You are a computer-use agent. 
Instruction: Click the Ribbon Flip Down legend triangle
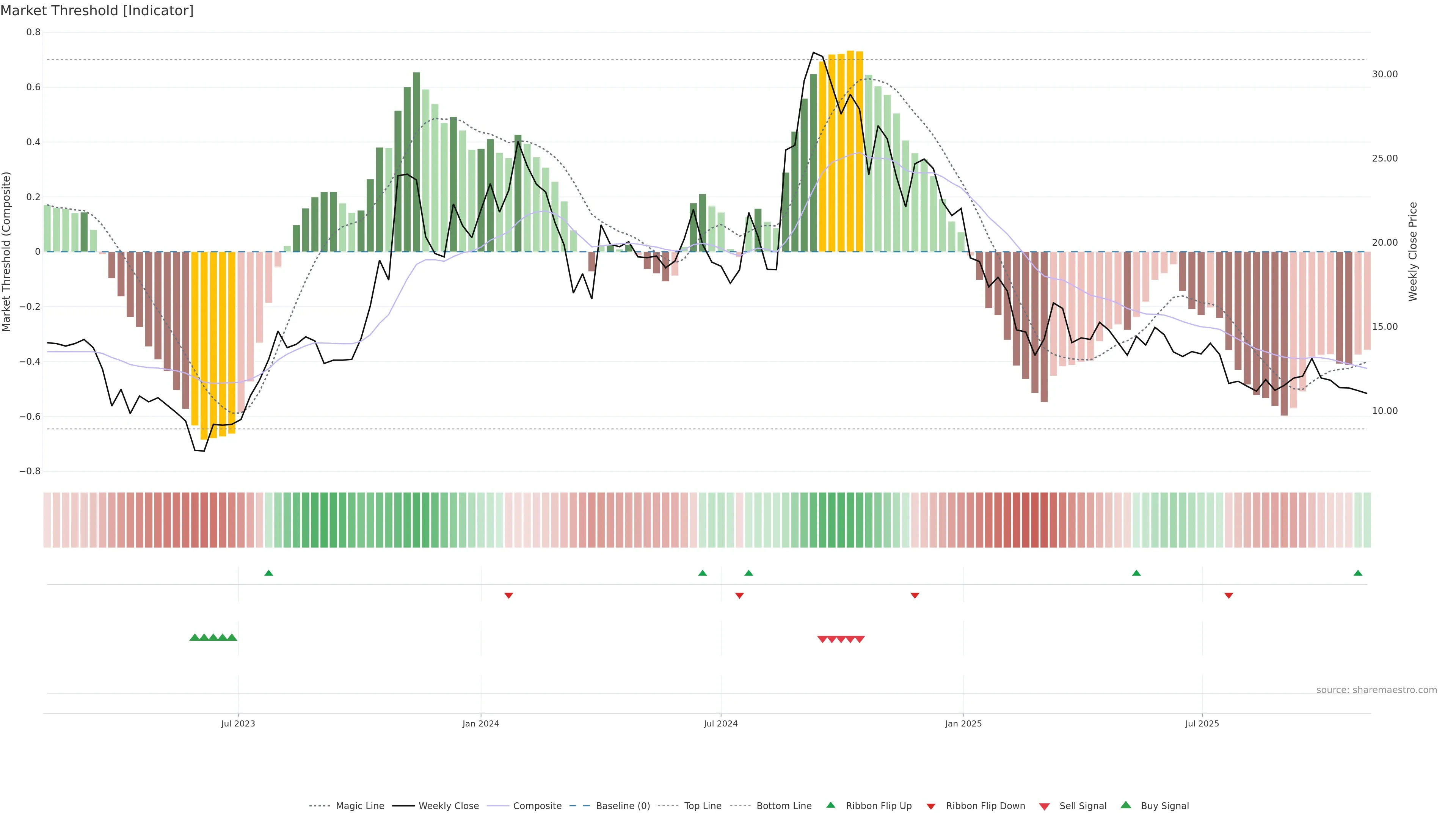[931, 806]
